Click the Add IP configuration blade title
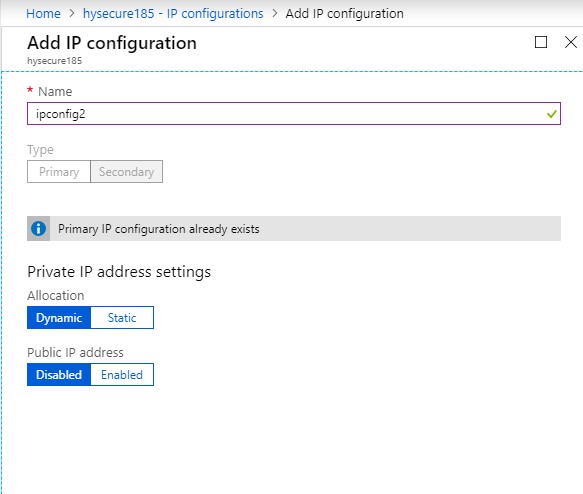 (x=112, y=43)
